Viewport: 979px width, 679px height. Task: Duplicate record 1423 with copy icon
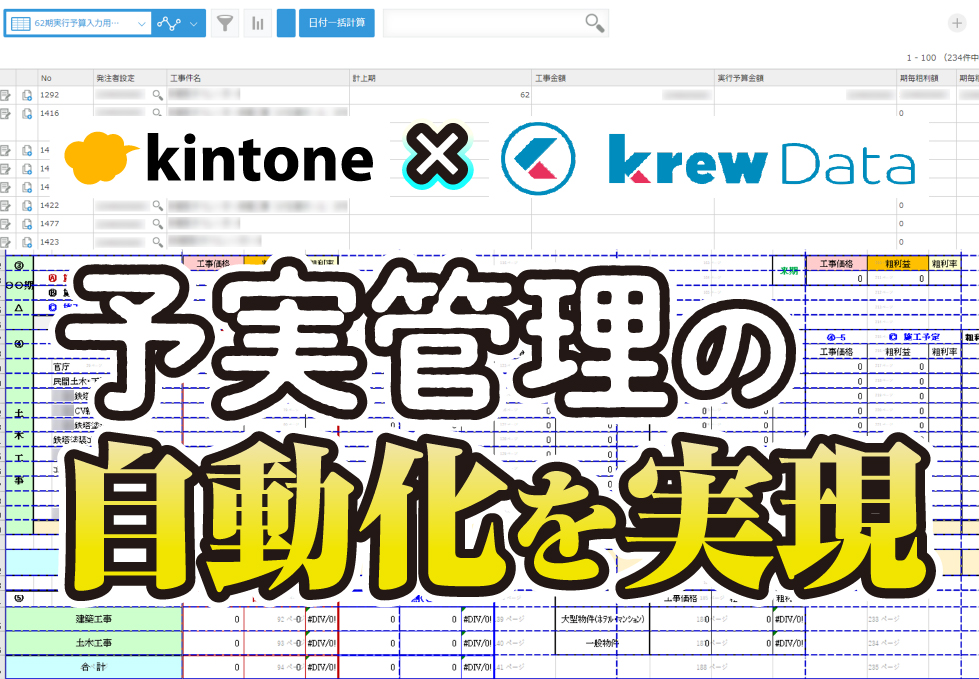click(x=27, y=242)
